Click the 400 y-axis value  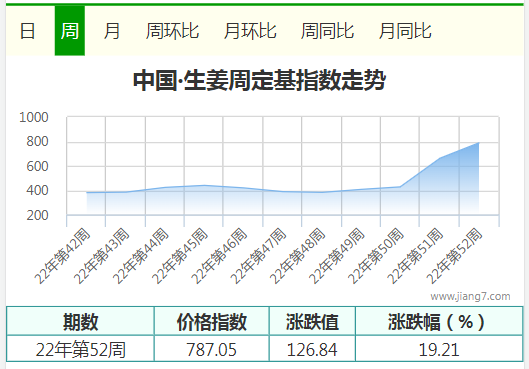pyautogui.click(x=37, y=191)
